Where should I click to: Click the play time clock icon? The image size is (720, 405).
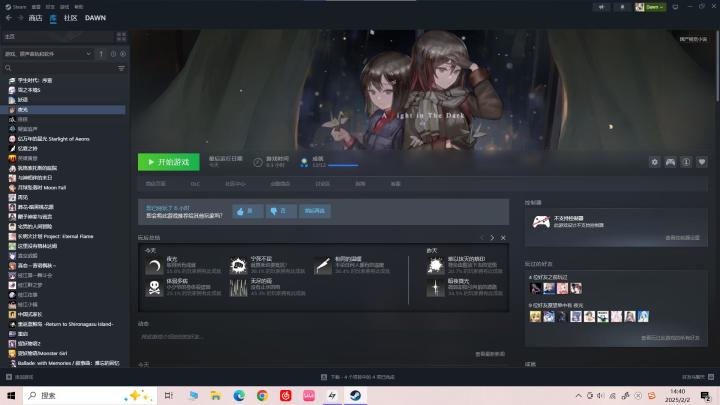258,162
